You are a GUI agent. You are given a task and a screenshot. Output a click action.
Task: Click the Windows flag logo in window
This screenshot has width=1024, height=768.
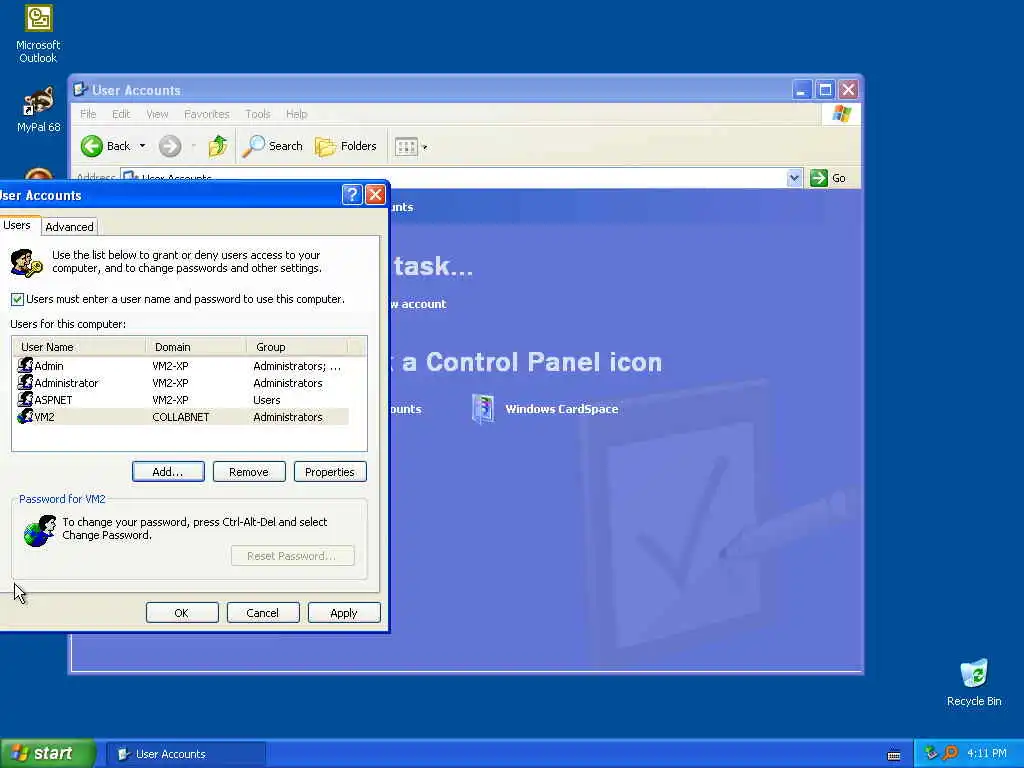pos(841,114)
